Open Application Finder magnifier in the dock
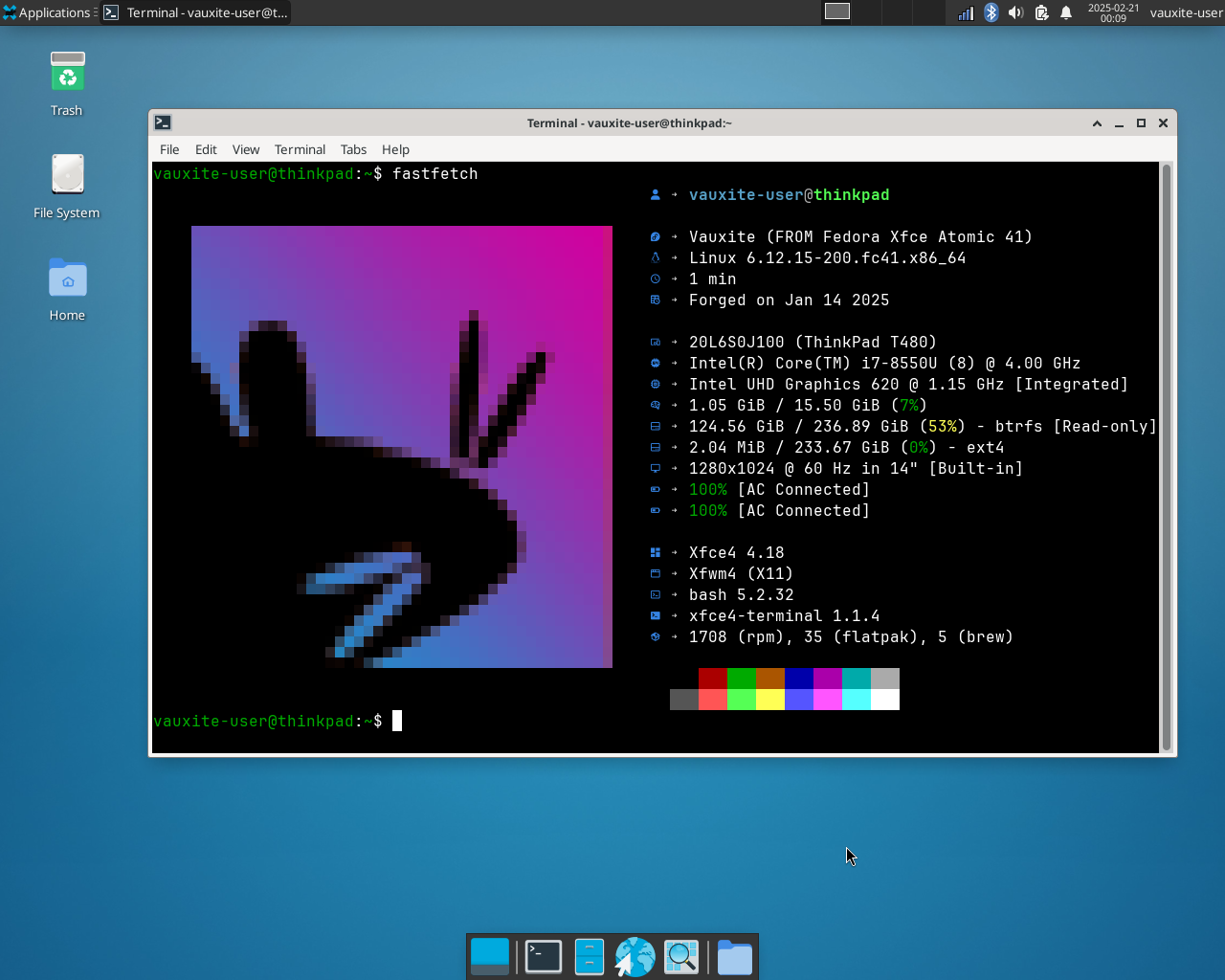 pos(681,956)
